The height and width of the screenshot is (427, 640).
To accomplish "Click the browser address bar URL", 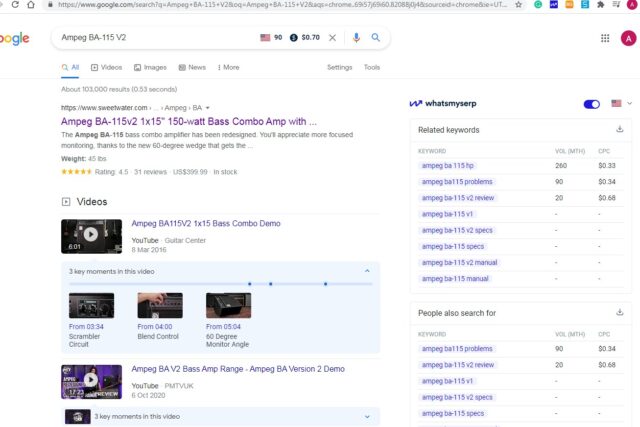I will tap(282, 4).
